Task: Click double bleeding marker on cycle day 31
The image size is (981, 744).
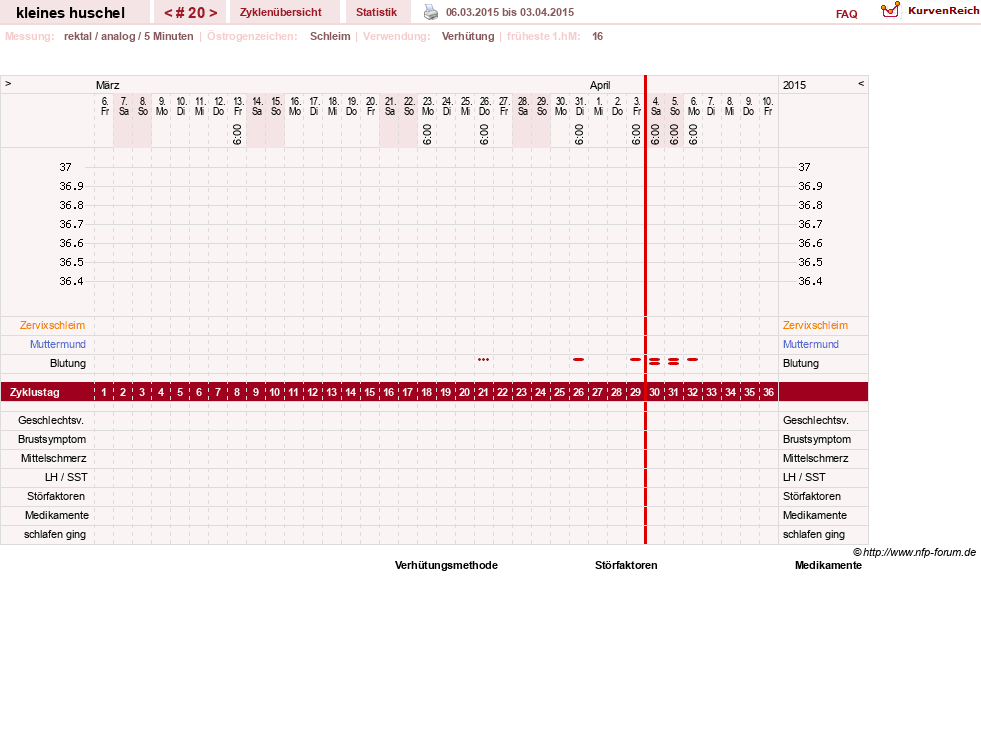Action: click(673, 362)
